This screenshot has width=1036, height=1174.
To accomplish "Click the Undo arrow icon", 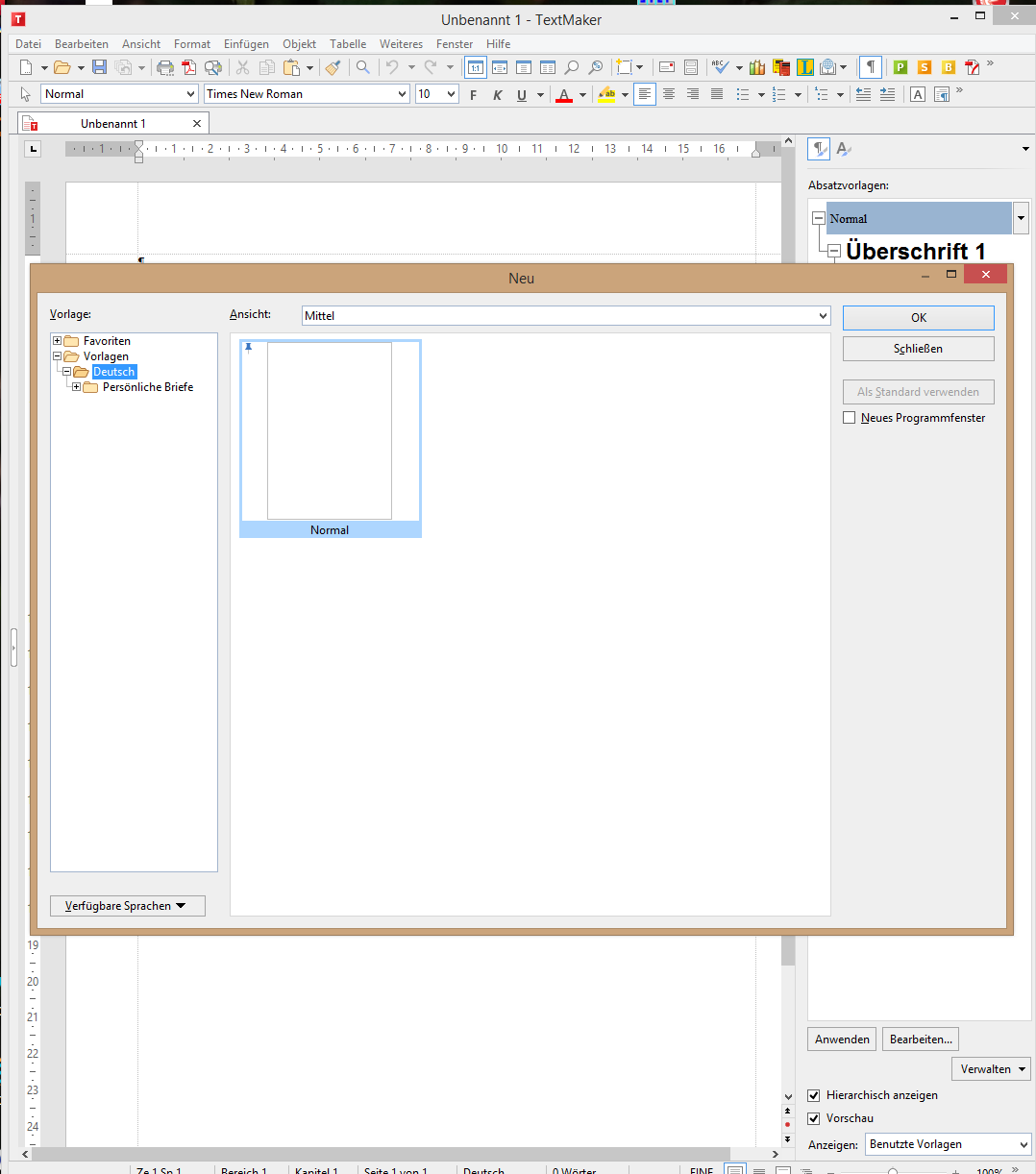I will (391, 67).
